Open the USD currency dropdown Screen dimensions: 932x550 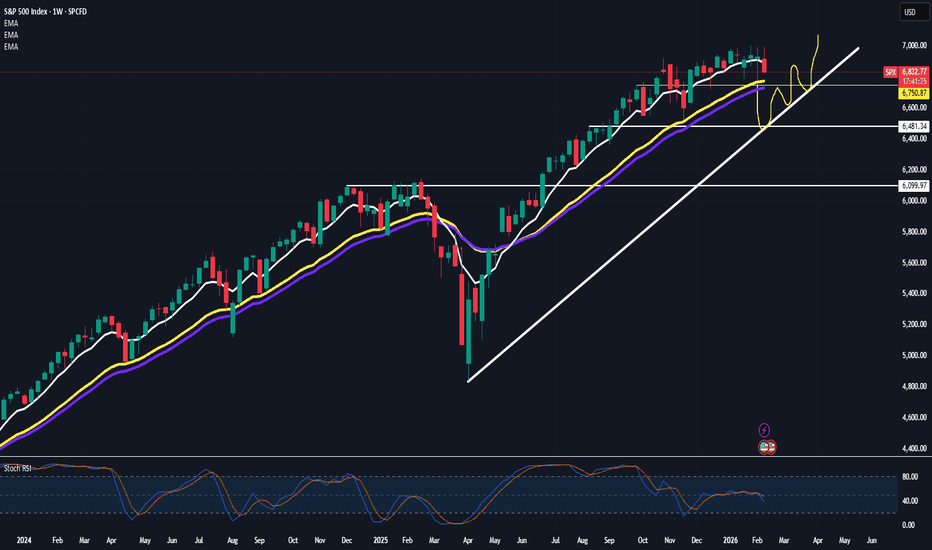[x=910, y=12]
